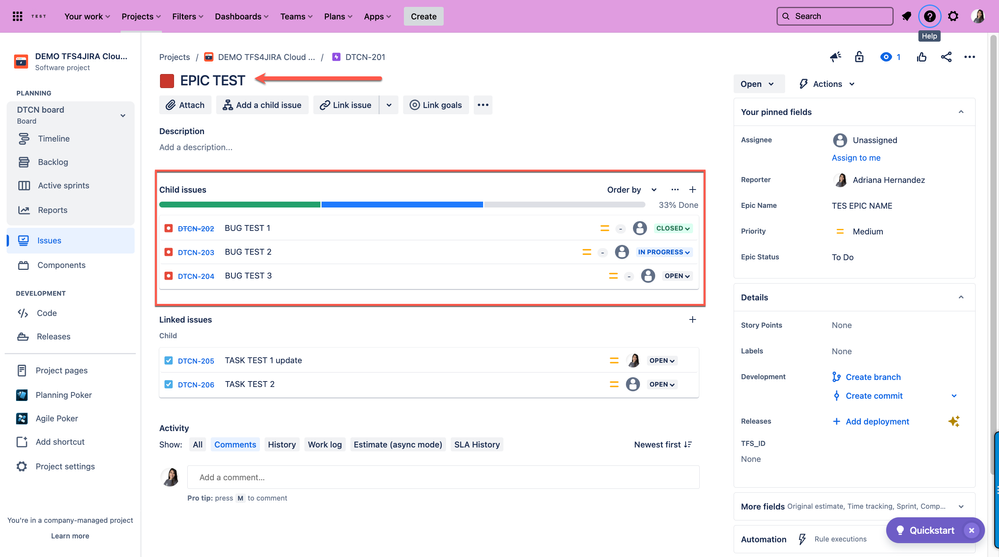Click the blue in-progress segment of progress bar
Screen dimensions: 999x557
click(x=402, y=205)
